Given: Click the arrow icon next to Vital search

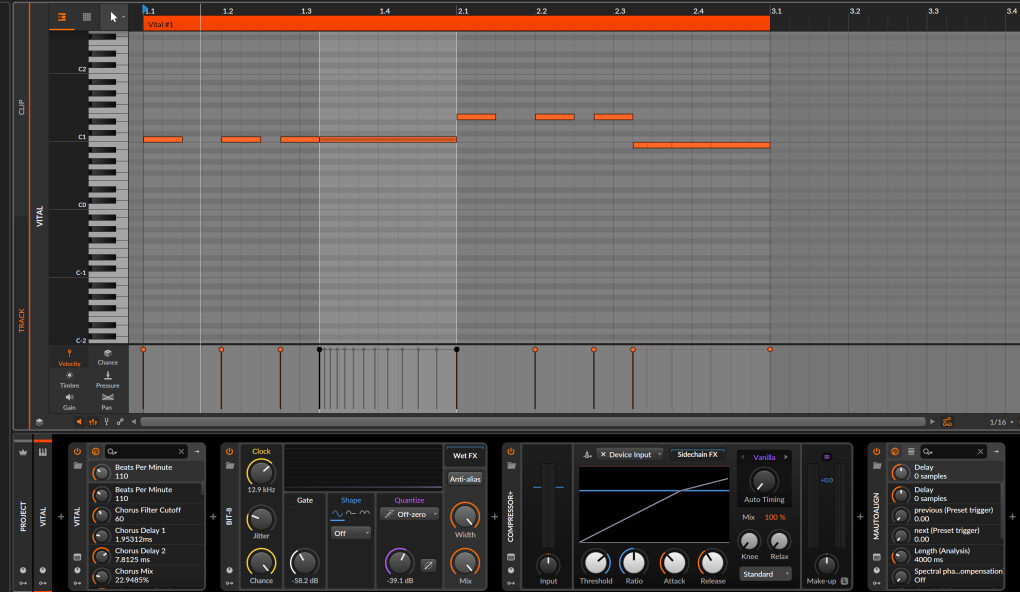Looking at the screenshot, I should pos(196,451).
